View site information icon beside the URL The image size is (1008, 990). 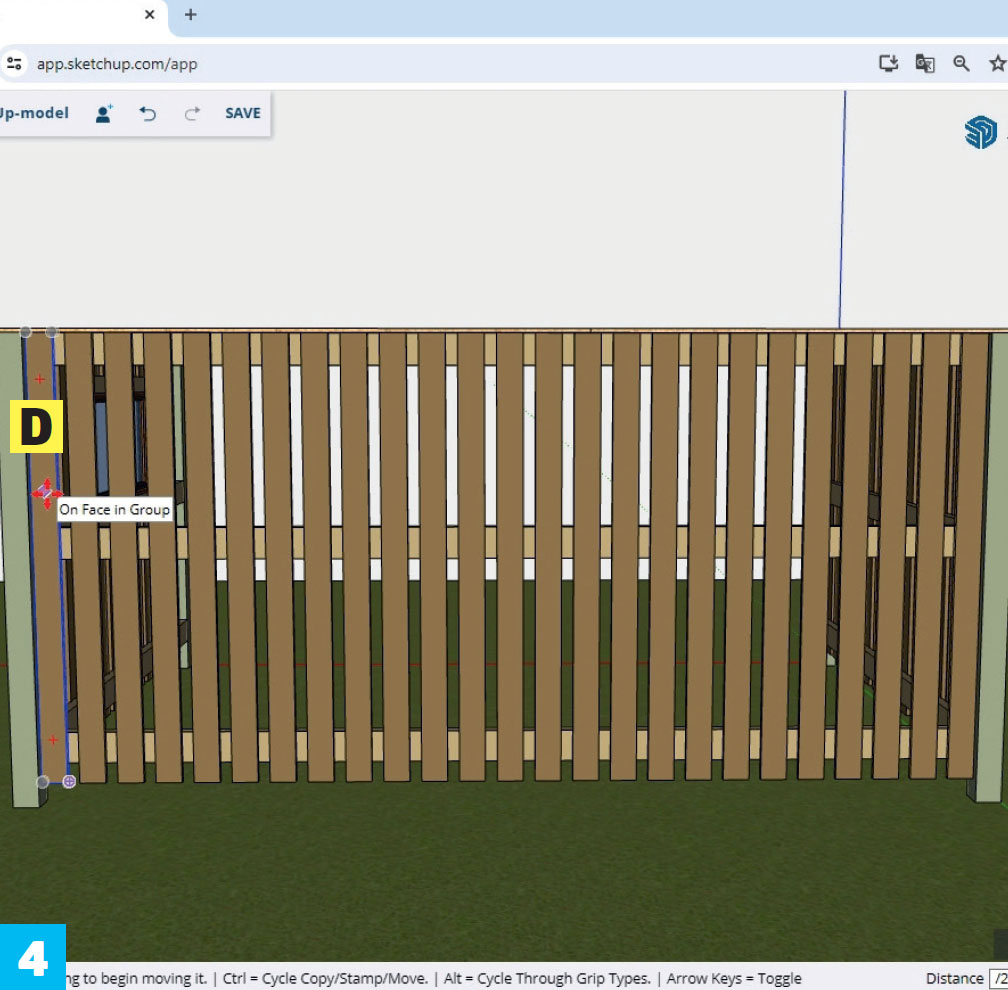14,64
